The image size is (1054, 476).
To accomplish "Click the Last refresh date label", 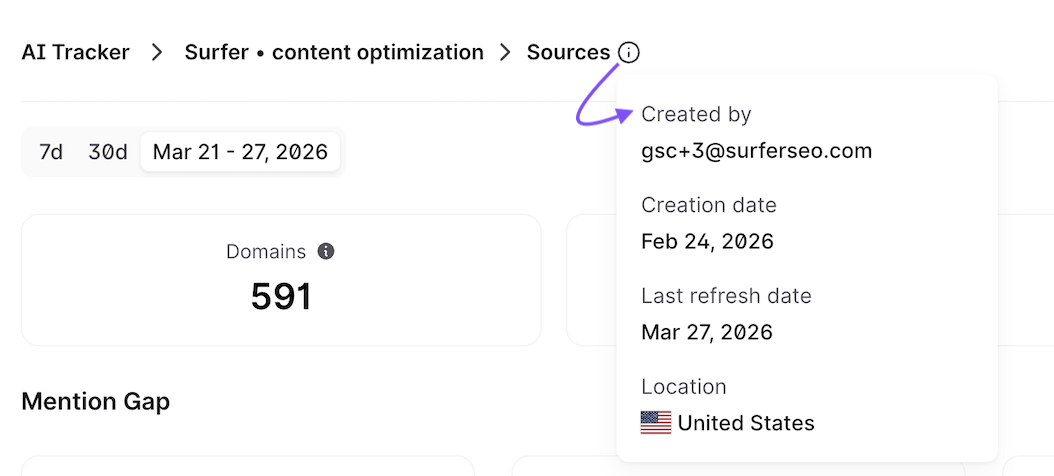I will [726, 296].
